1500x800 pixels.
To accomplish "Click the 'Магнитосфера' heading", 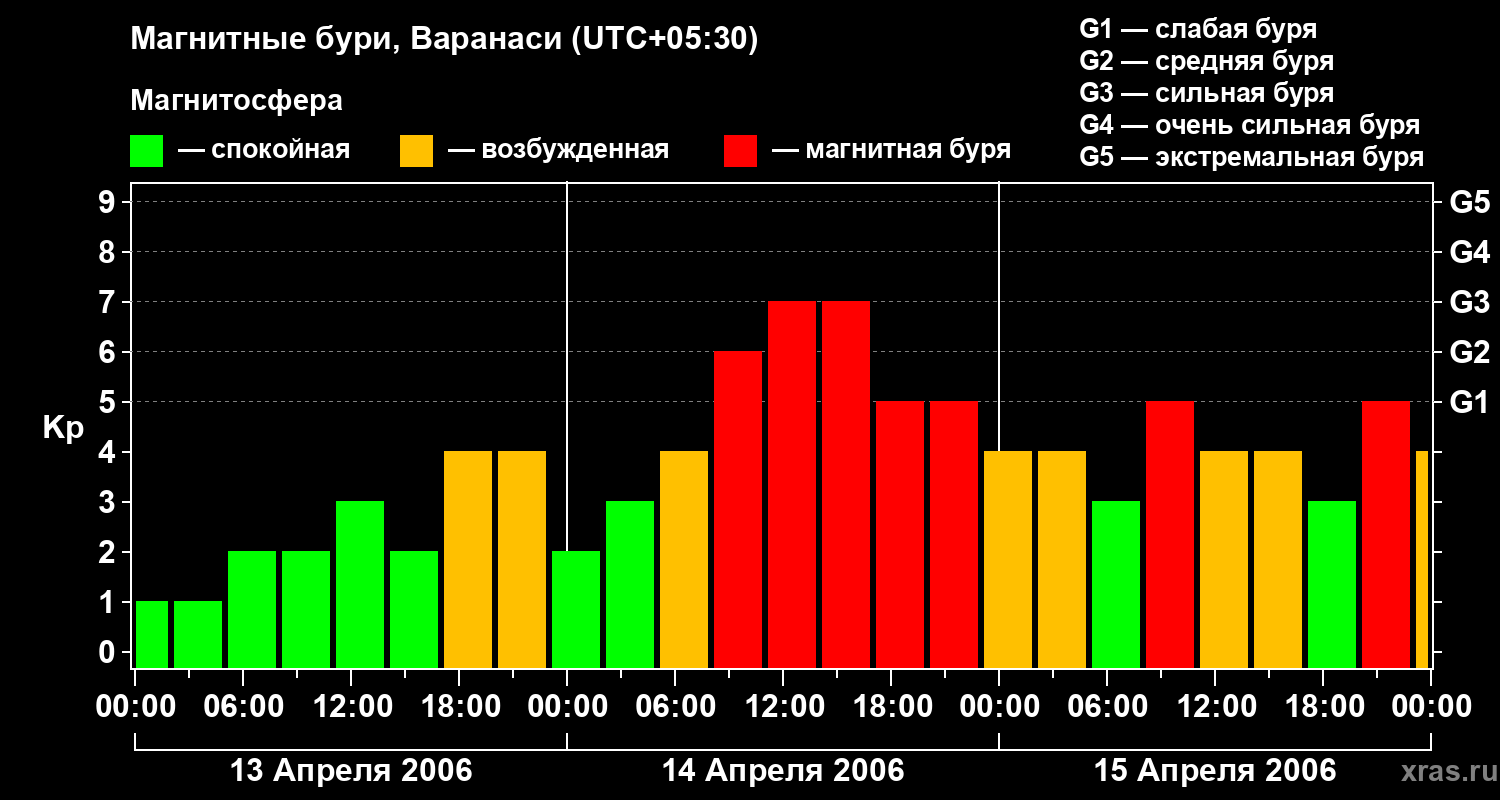I will (x=237, y=101).
